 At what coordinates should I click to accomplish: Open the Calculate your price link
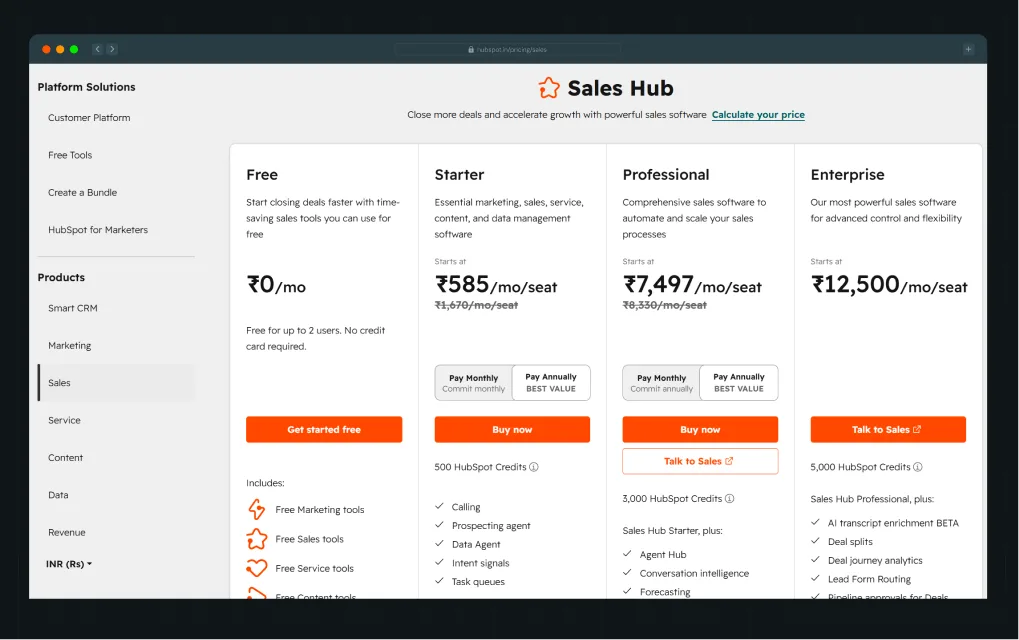pos(758,114)
